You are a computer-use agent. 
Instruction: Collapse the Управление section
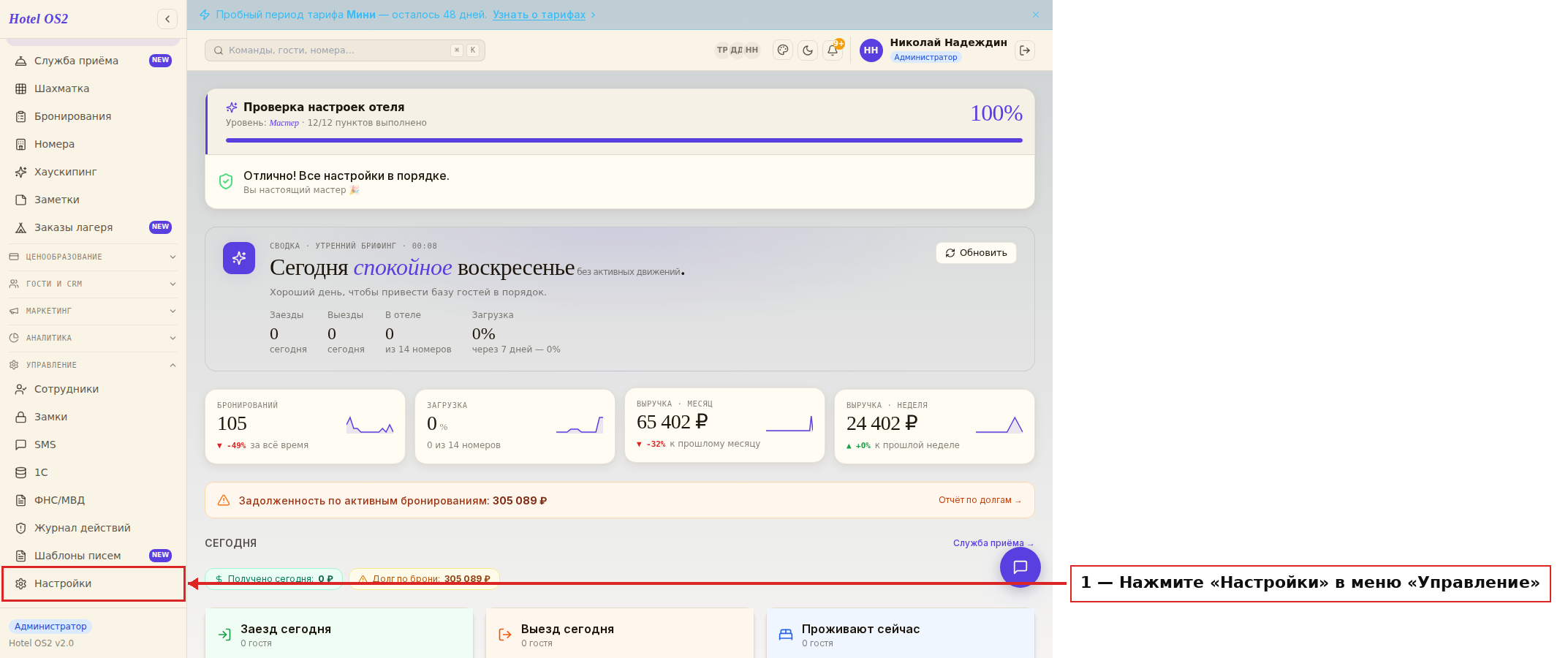93,365
